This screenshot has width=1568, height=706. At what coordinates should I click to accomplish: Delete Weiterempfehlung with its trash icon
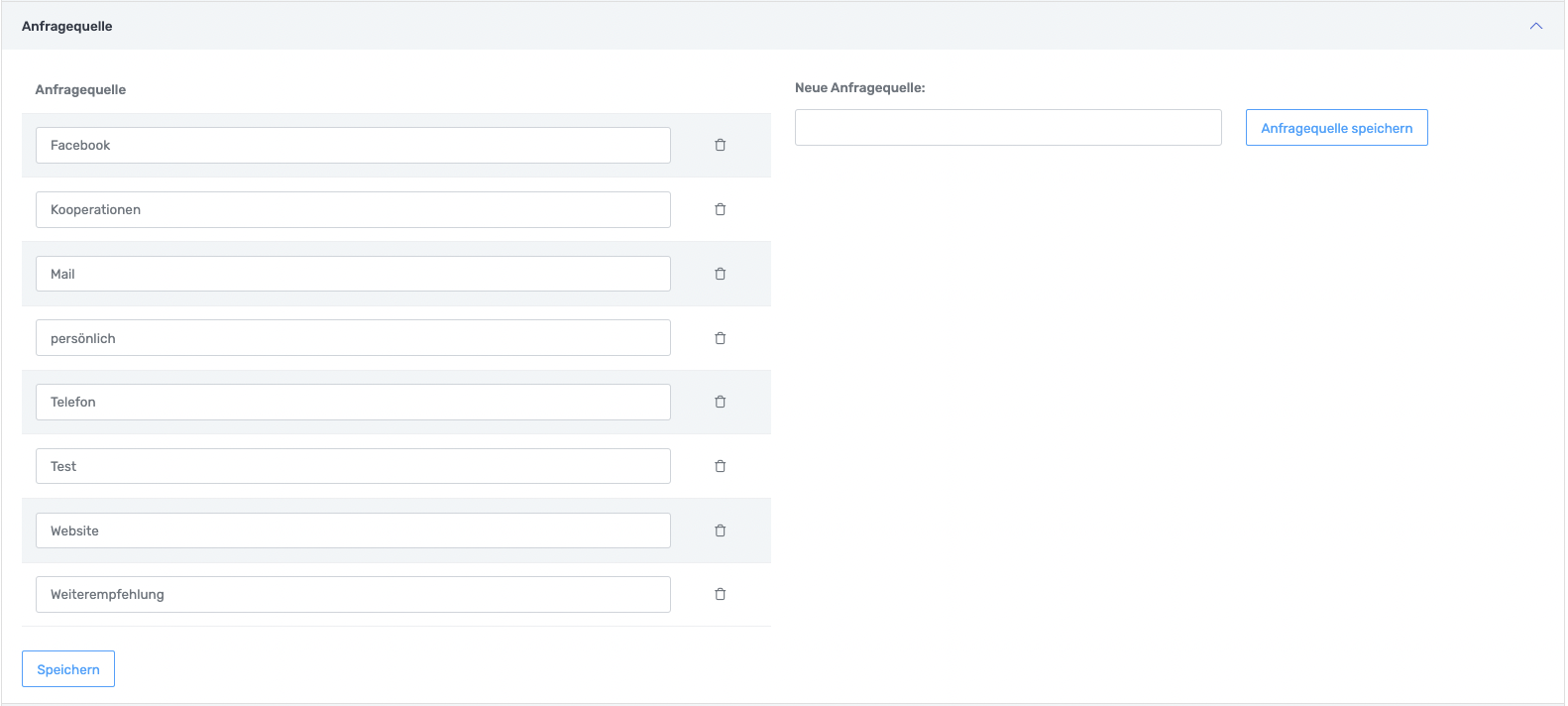point(721,594)
